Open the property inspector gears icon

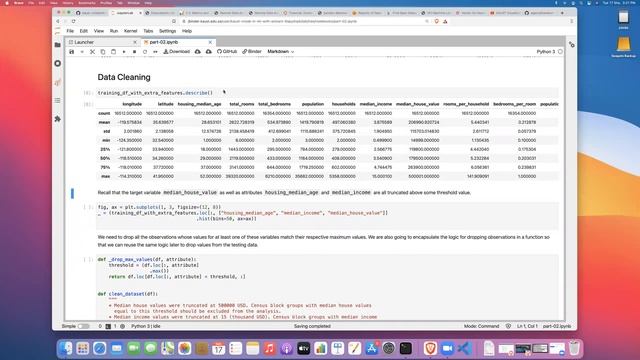[x=571, y=44]
